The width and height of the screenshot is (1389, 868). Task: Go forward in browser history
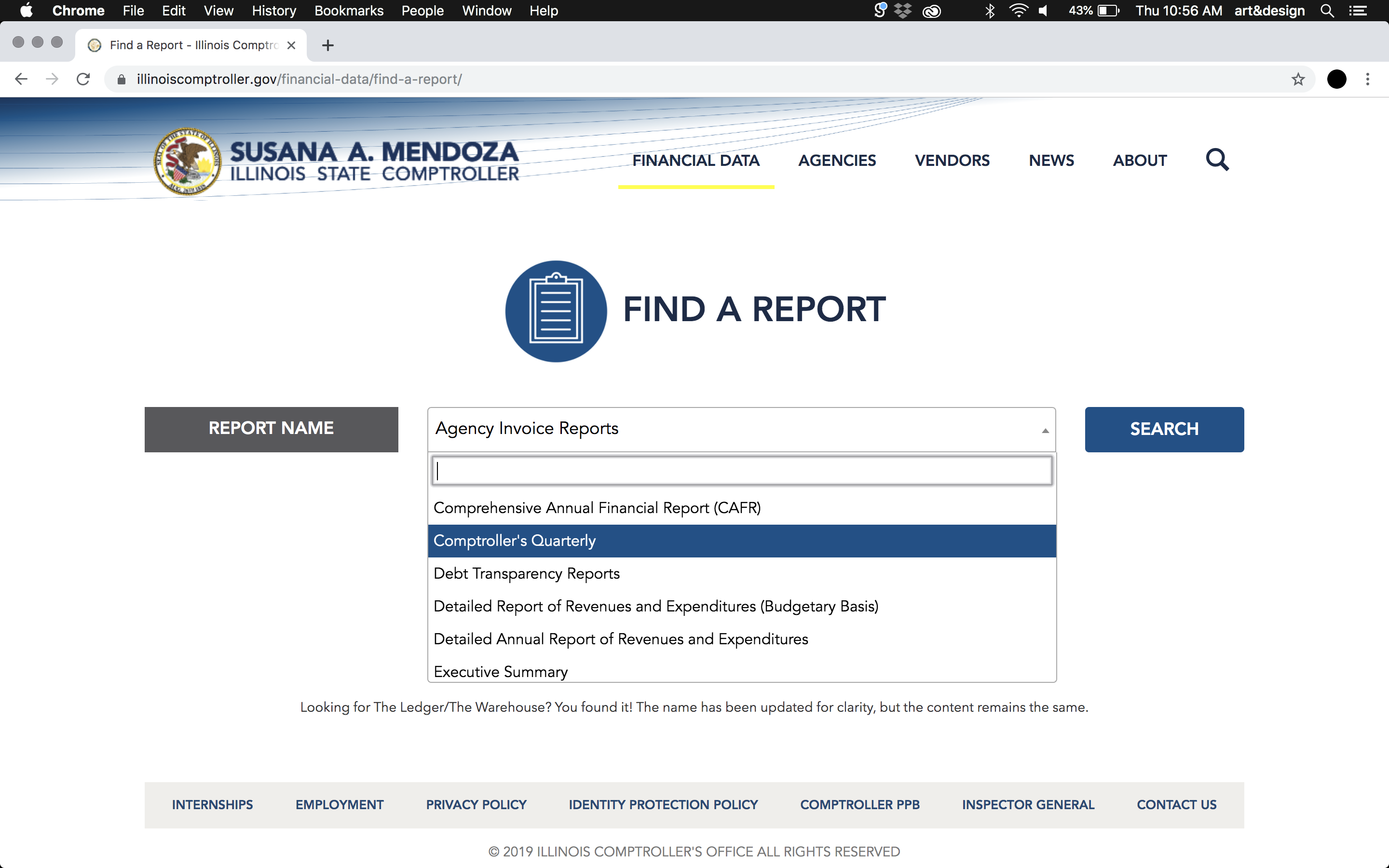click(52, 79)
